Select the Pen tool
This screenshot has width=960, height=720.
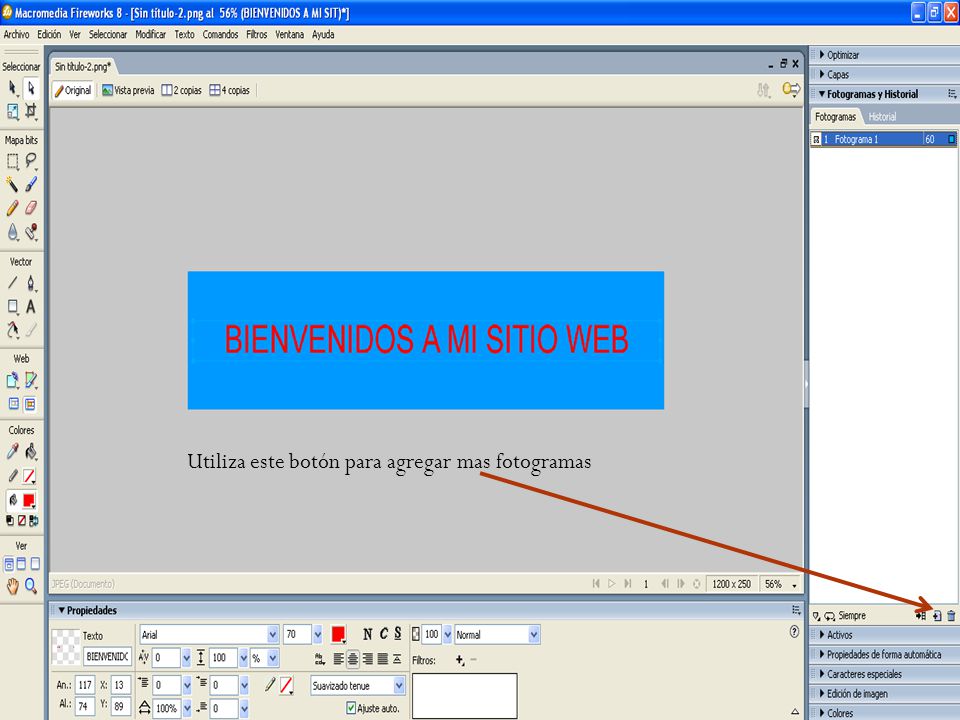pos(31,283)
